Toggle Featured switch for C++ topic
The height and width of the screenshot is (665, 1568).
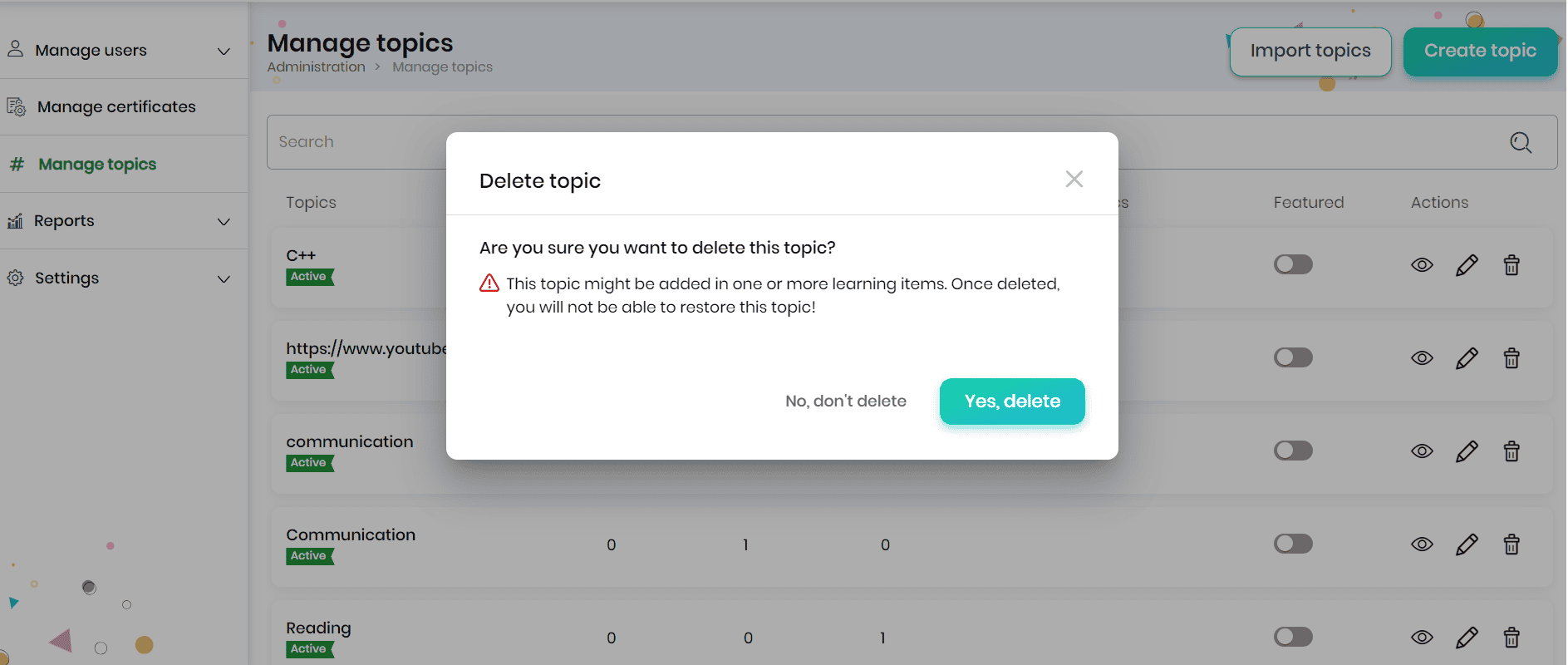click(1293, 264)
